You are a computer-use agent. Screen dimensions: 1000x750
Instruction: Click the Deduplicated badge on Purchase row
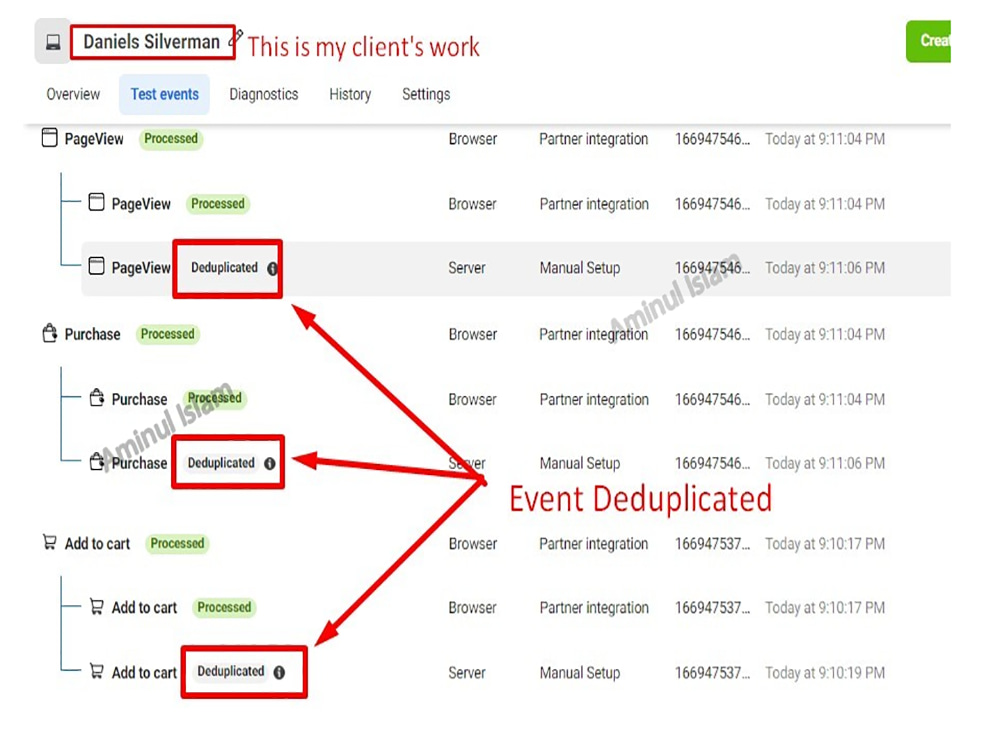tap(221, 462)
